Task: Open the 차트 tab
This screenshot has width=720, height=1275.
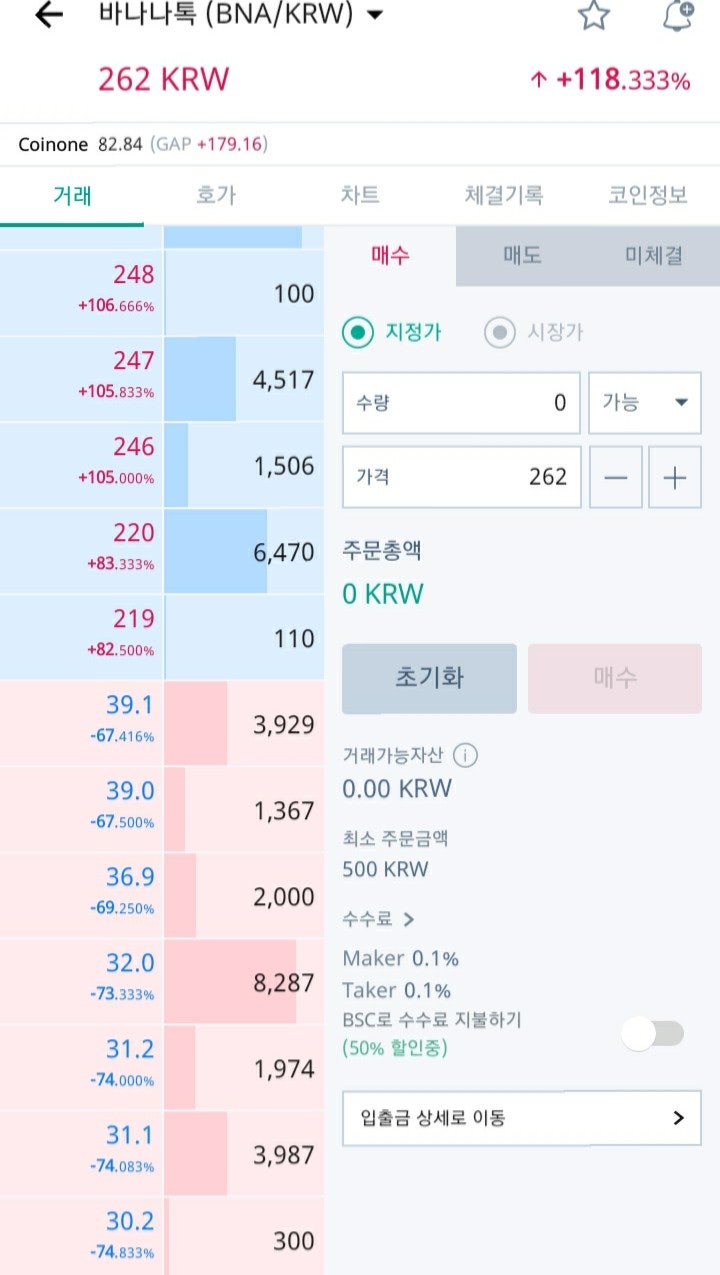Action: 360,196
